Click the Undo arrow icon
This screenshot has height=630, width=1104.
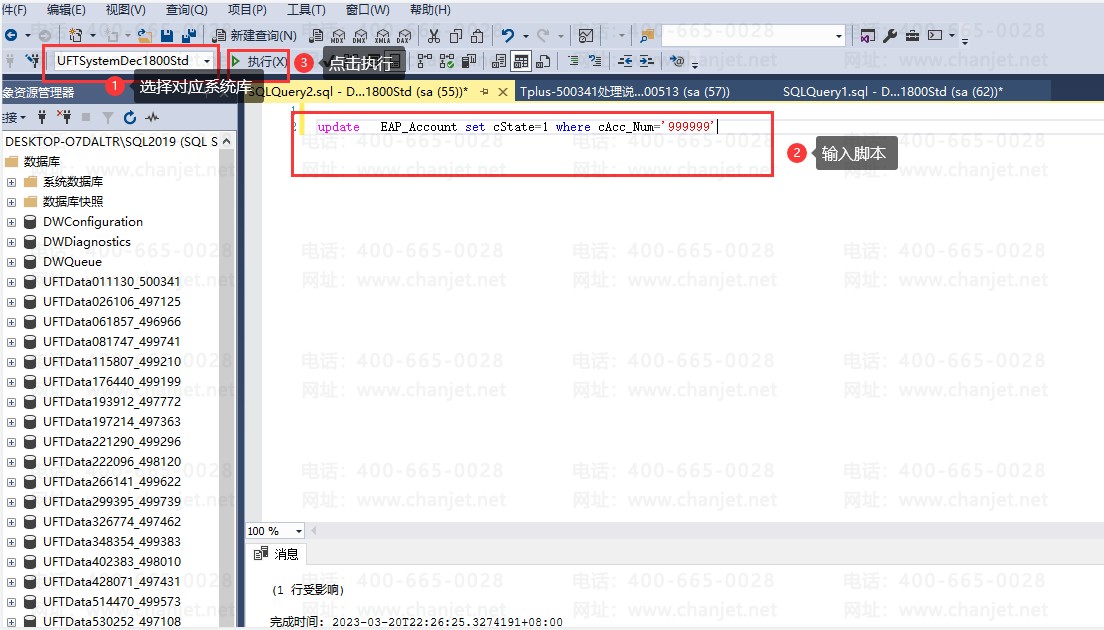click(508, 35)
